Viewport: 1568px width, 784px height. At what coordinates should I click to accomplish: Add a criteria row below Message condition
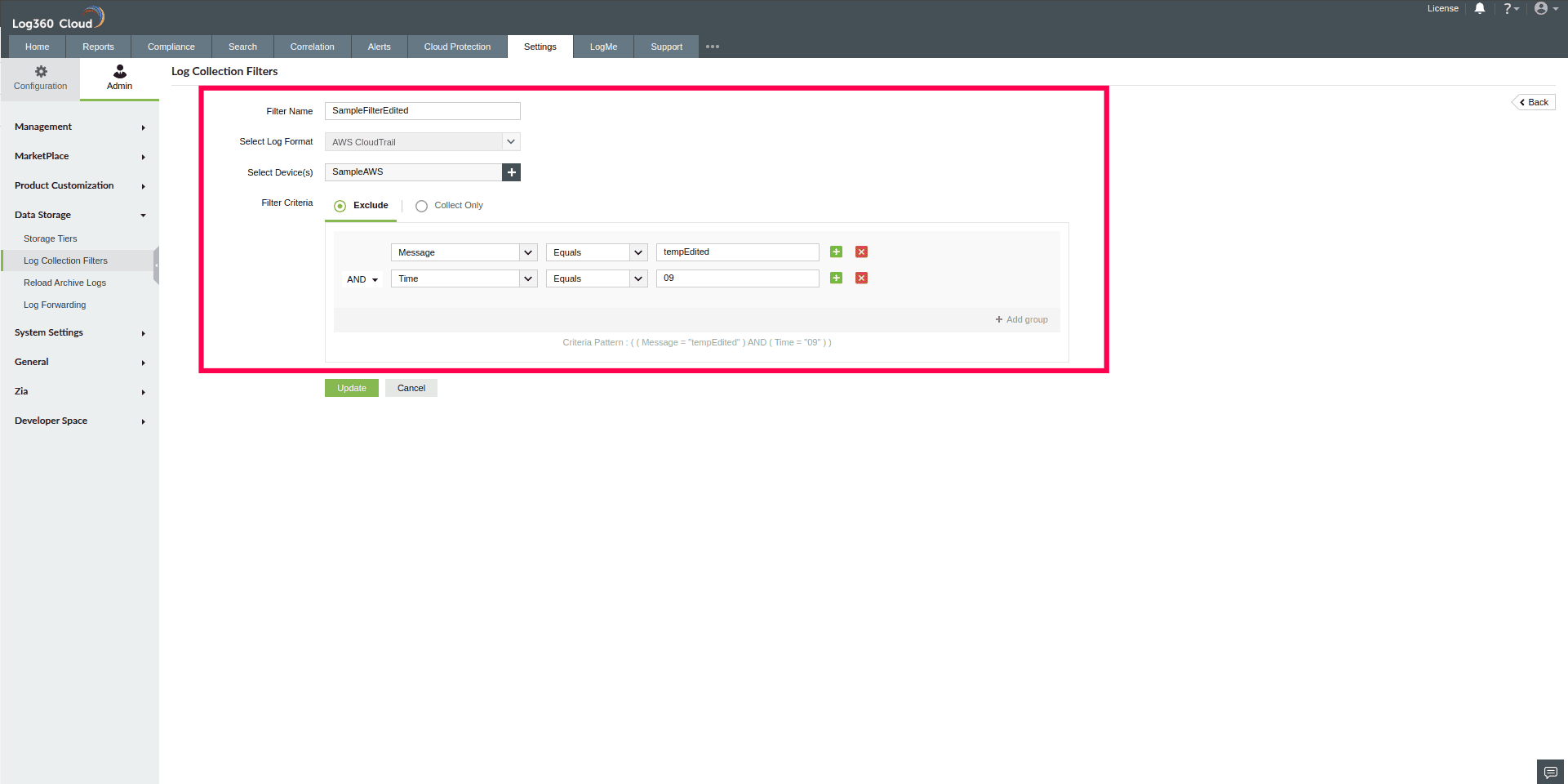[x=835, y=252]
